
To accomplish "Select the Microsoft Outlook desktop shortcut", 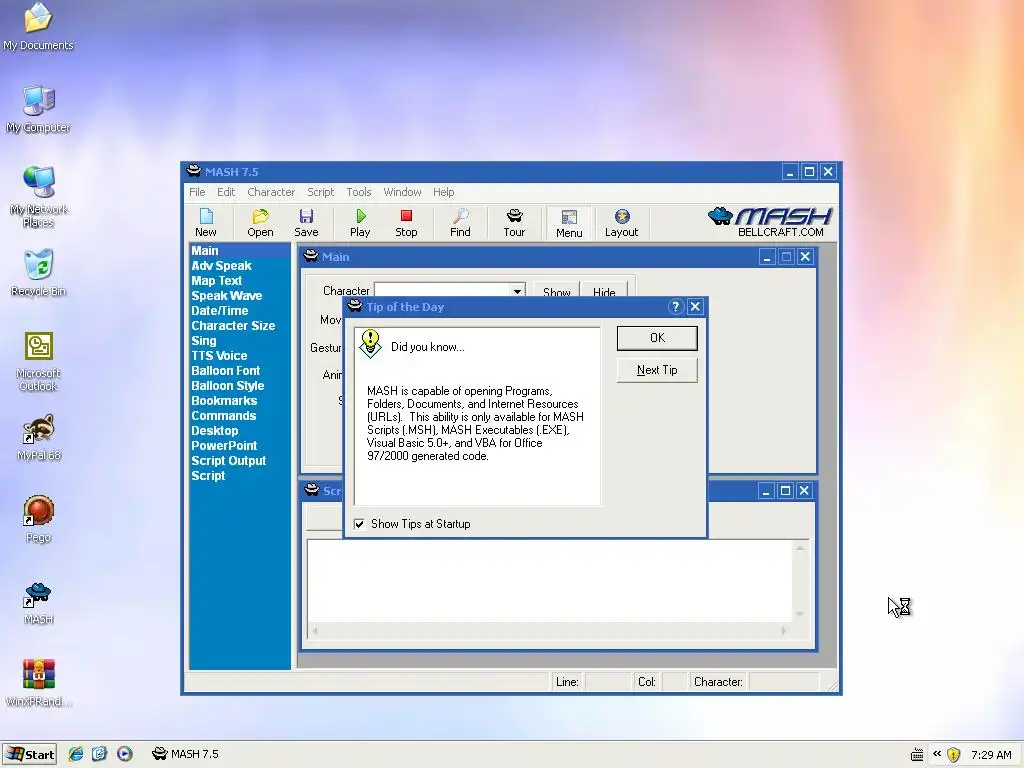I will [x=38, y=362].
